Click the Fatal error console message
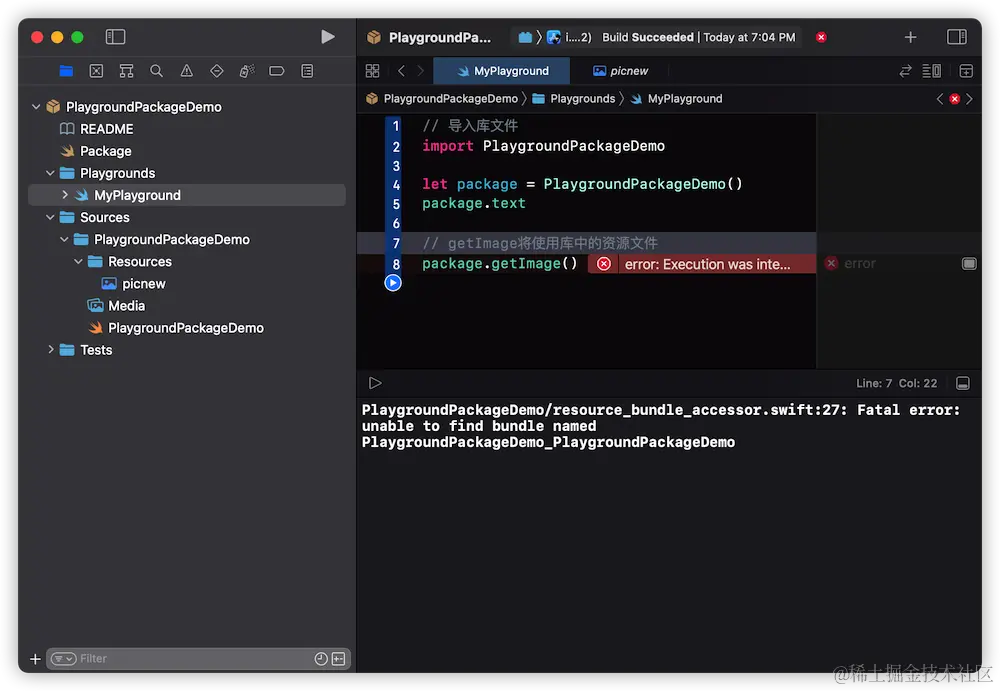The height and width of the screenshot is (691, 1000). coord(661,426)
